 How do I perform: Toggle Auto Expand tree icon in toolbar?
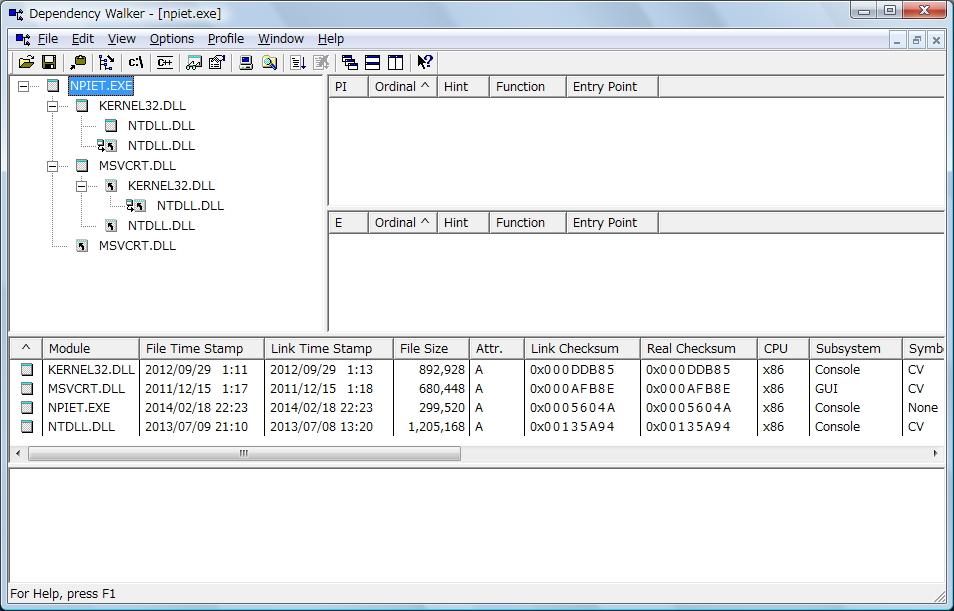[x=106, y=62]
